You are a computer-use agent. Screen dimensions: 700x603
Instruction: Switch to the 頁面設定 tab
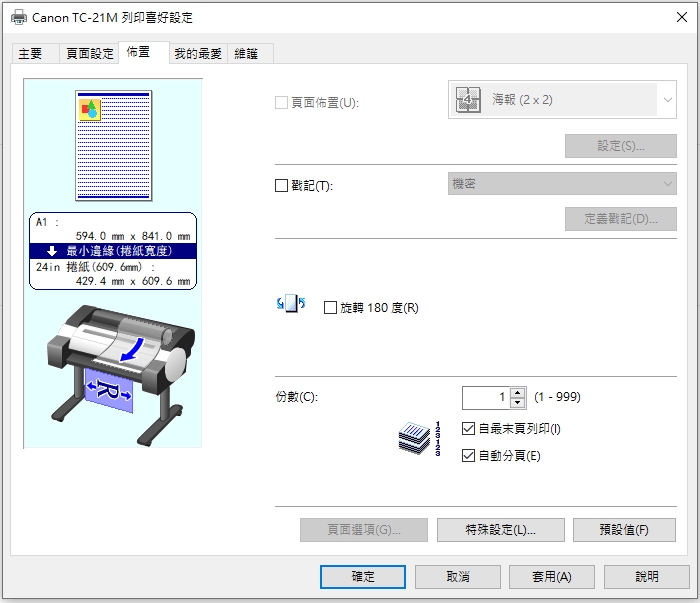coord(90,54)
